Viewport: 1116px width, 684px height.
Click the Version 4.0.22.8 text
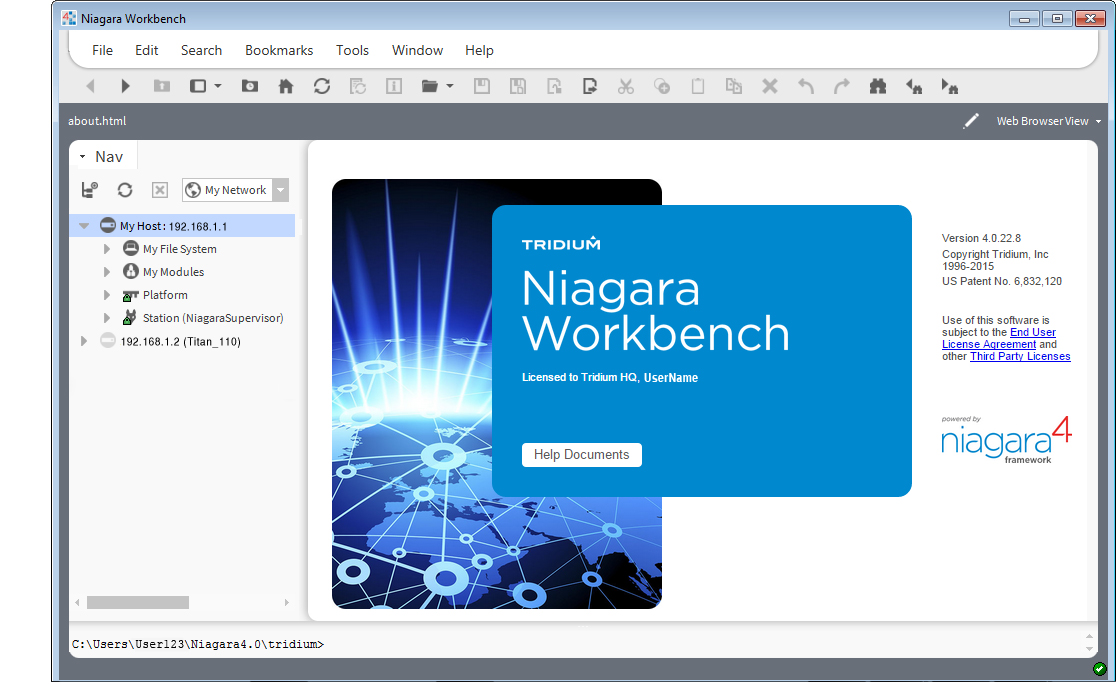point(981,238)
